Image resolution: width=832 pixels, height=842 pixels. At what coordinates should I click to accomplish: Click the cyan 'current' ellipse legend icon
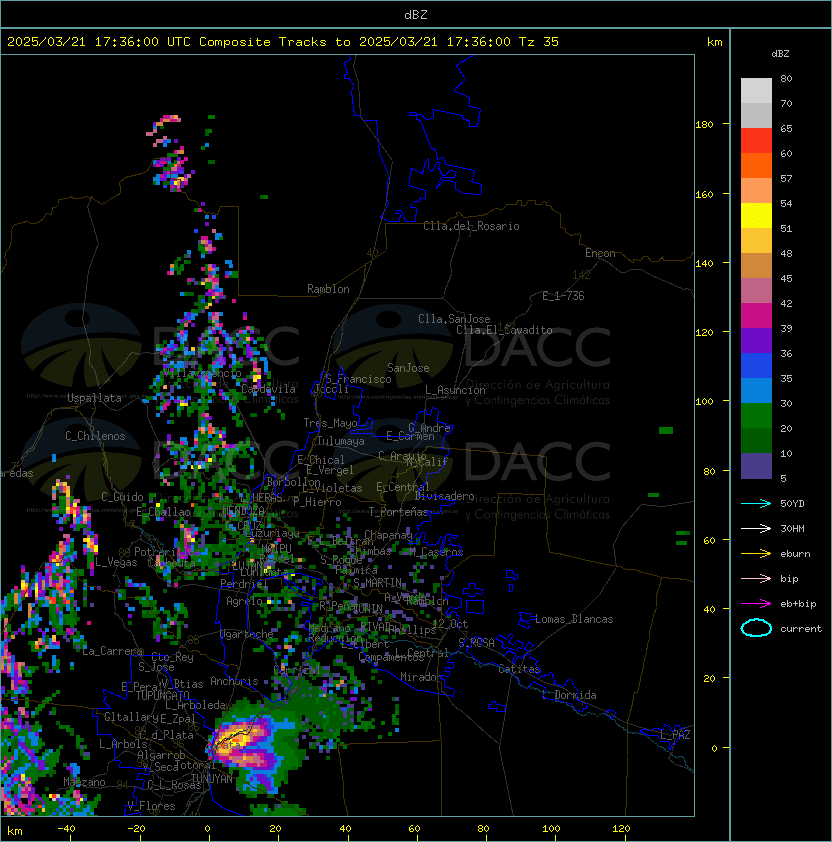point(756,628)
